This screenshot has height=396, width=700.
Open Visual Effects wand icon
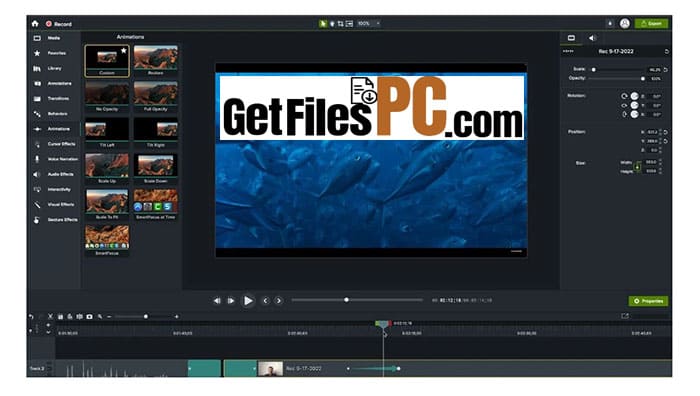pos(37,205)
